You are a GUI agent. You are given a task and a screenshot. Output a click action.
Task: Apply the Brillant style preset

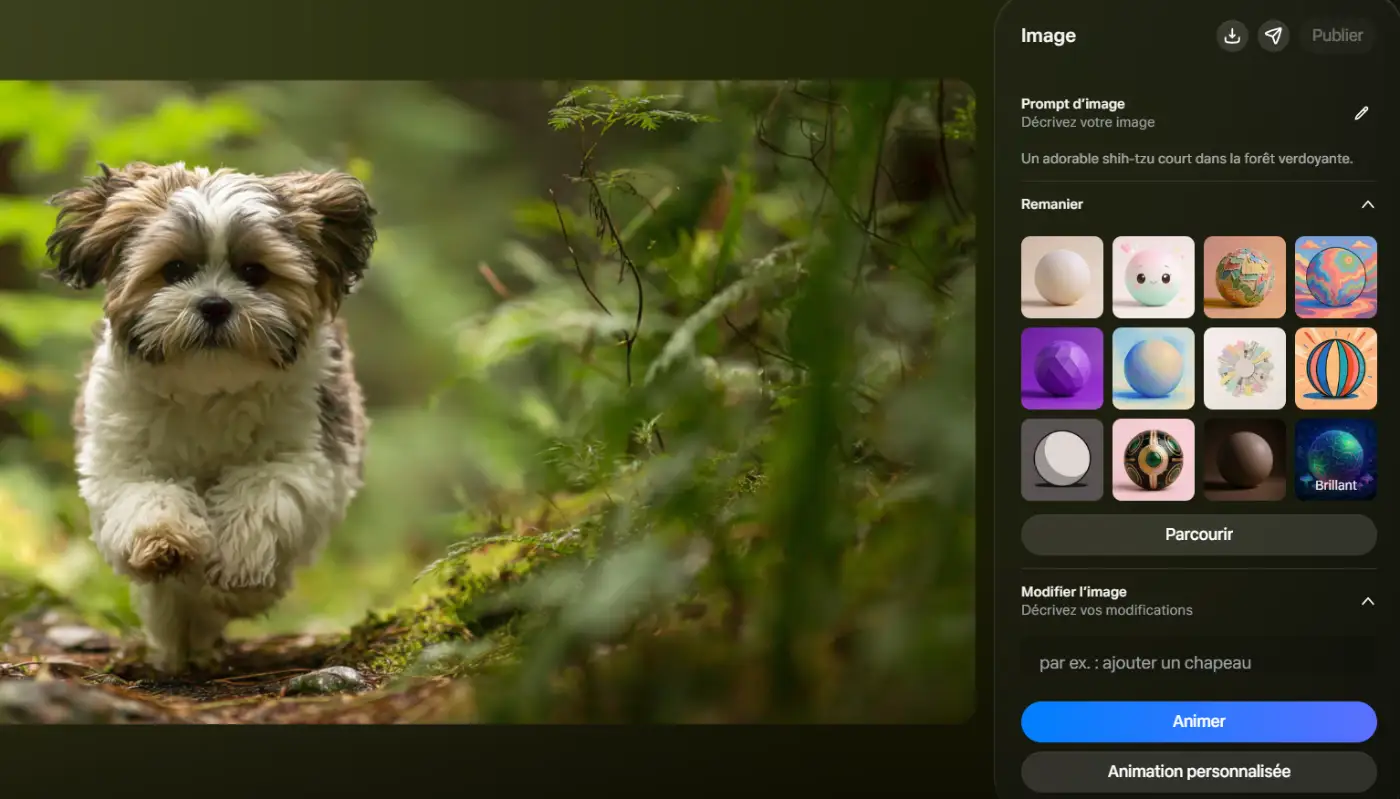point(1335,459)
